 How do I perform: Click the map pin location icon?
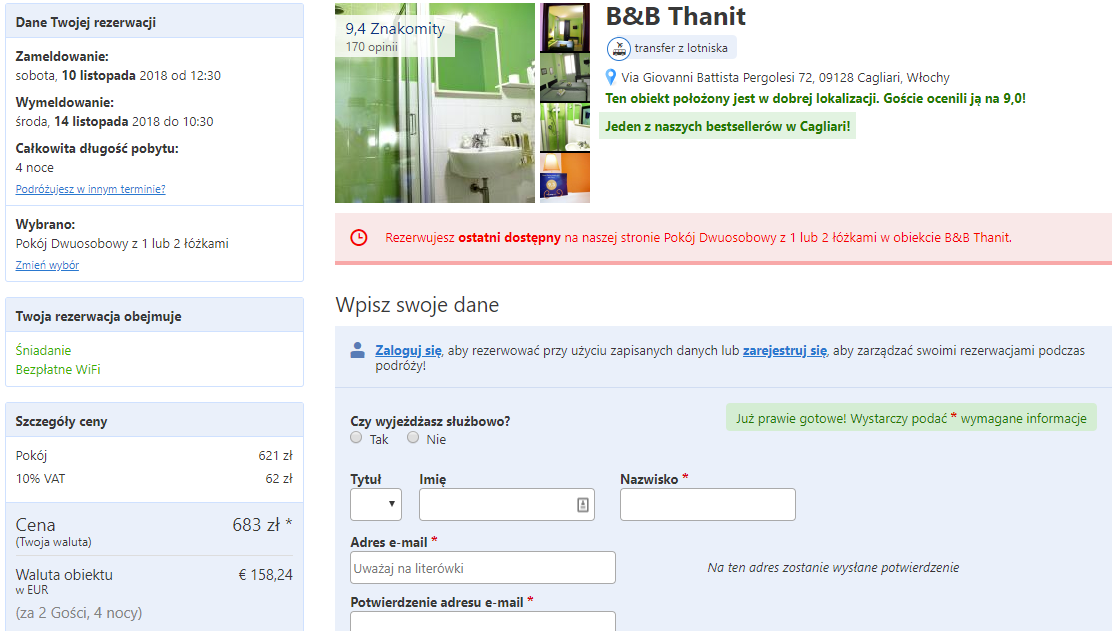(x=610, y=77)
